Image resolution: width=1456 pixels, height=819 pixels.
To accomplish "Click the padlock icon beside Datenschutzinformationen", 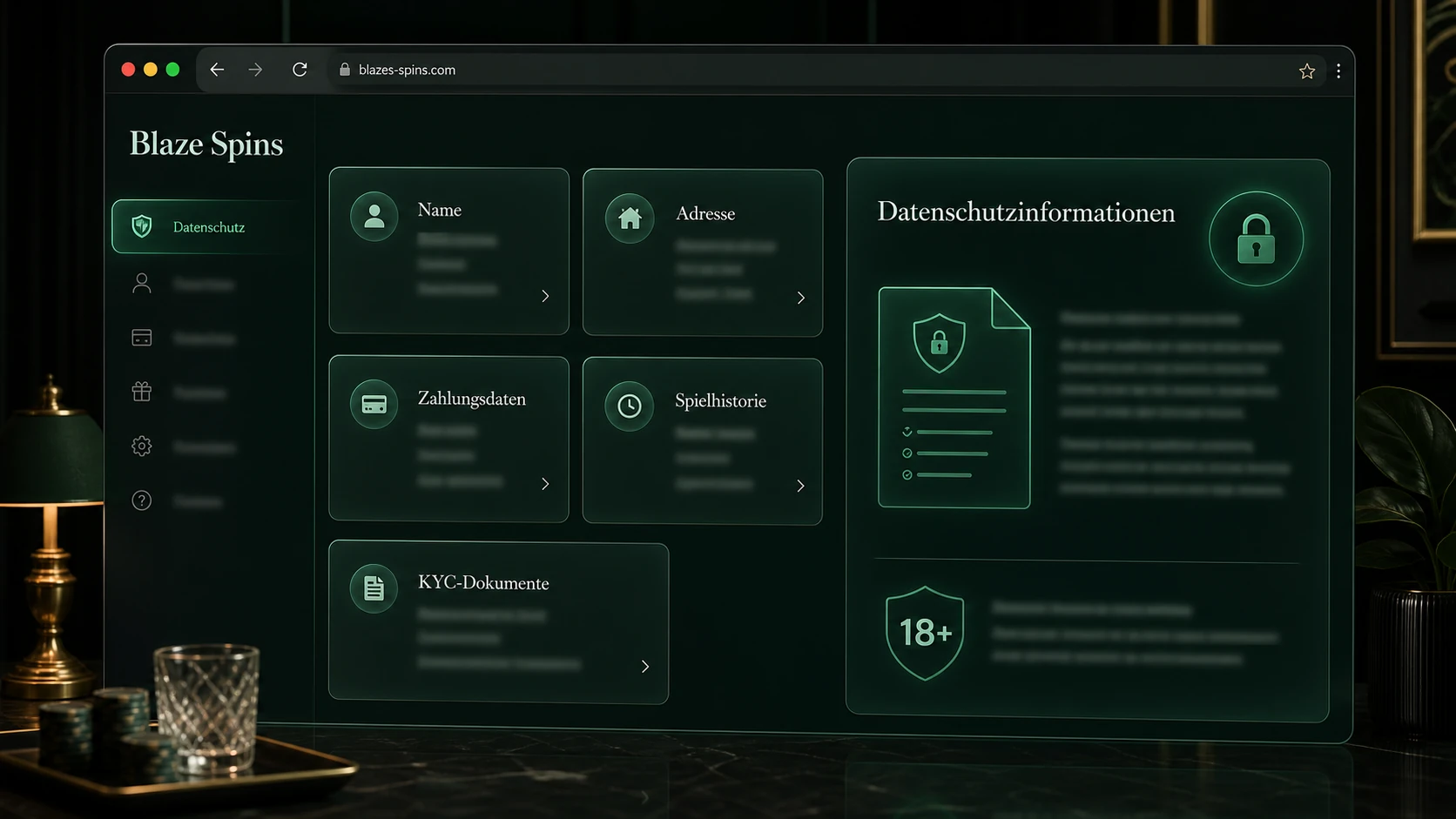I will point(1256,238).
